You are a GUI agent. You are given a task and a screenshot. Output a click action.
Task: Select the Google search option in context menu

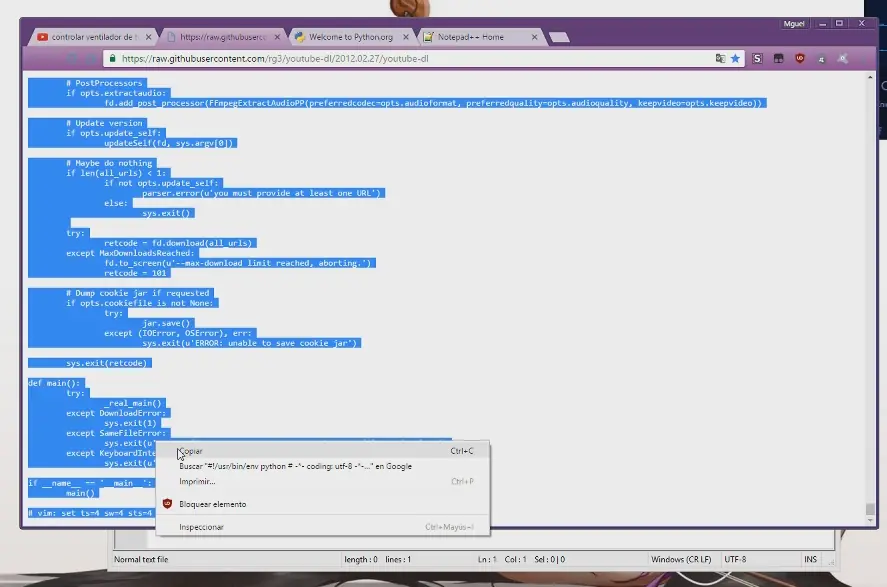point(322,466)
